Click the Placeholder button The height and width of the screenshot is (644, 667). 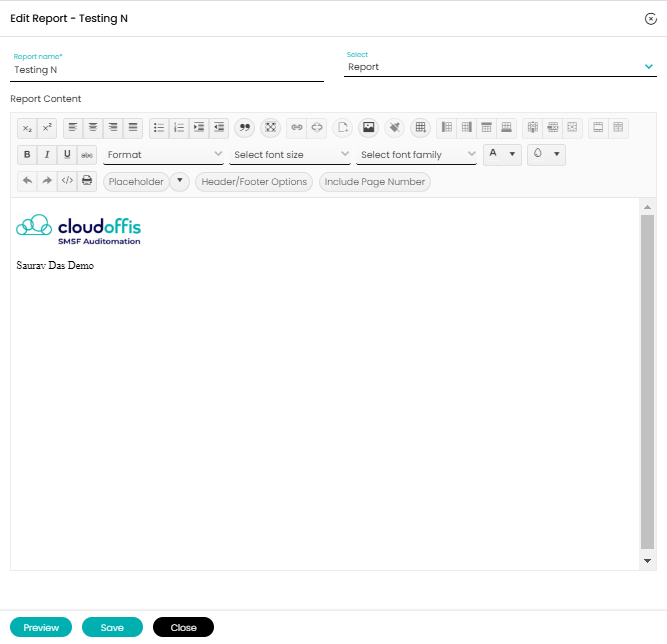pos(136,182)
